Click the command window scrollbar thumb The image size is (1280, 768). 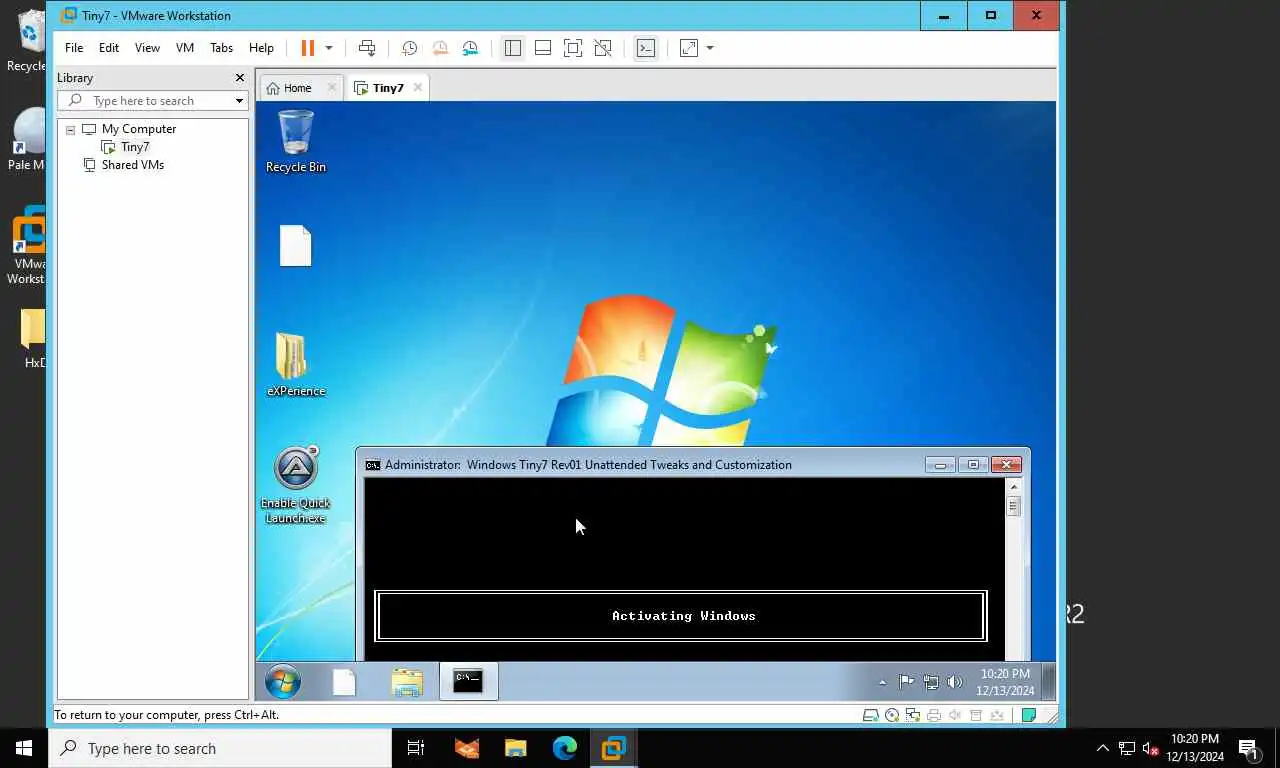(x=1013, y=506)
